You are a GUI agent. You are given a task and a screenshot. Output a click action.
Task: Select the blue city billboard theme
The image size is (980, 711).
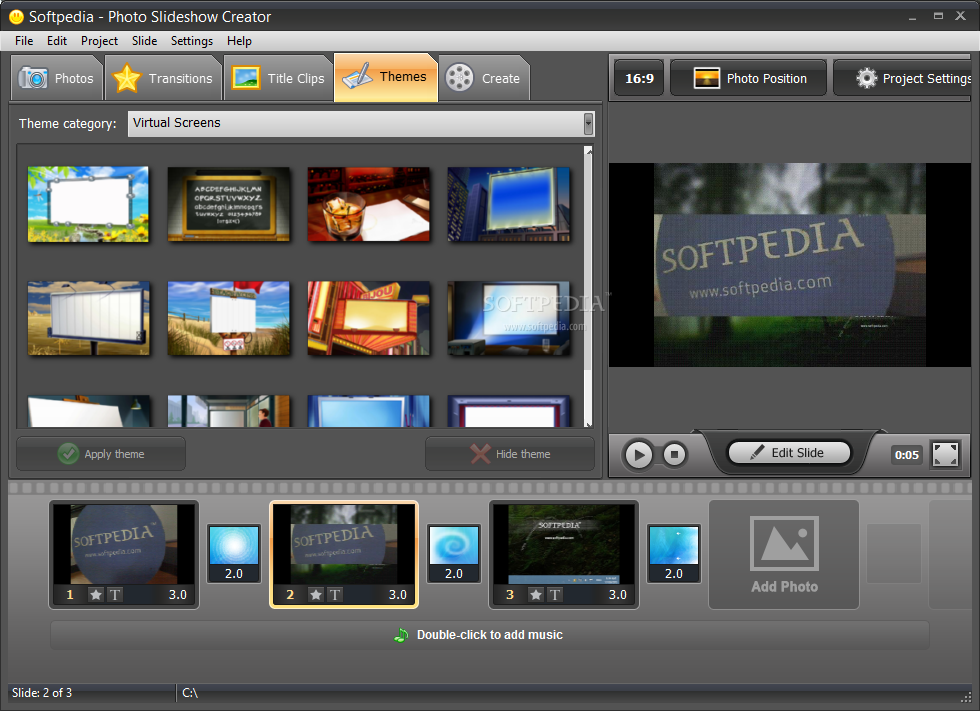coord(509,204)
